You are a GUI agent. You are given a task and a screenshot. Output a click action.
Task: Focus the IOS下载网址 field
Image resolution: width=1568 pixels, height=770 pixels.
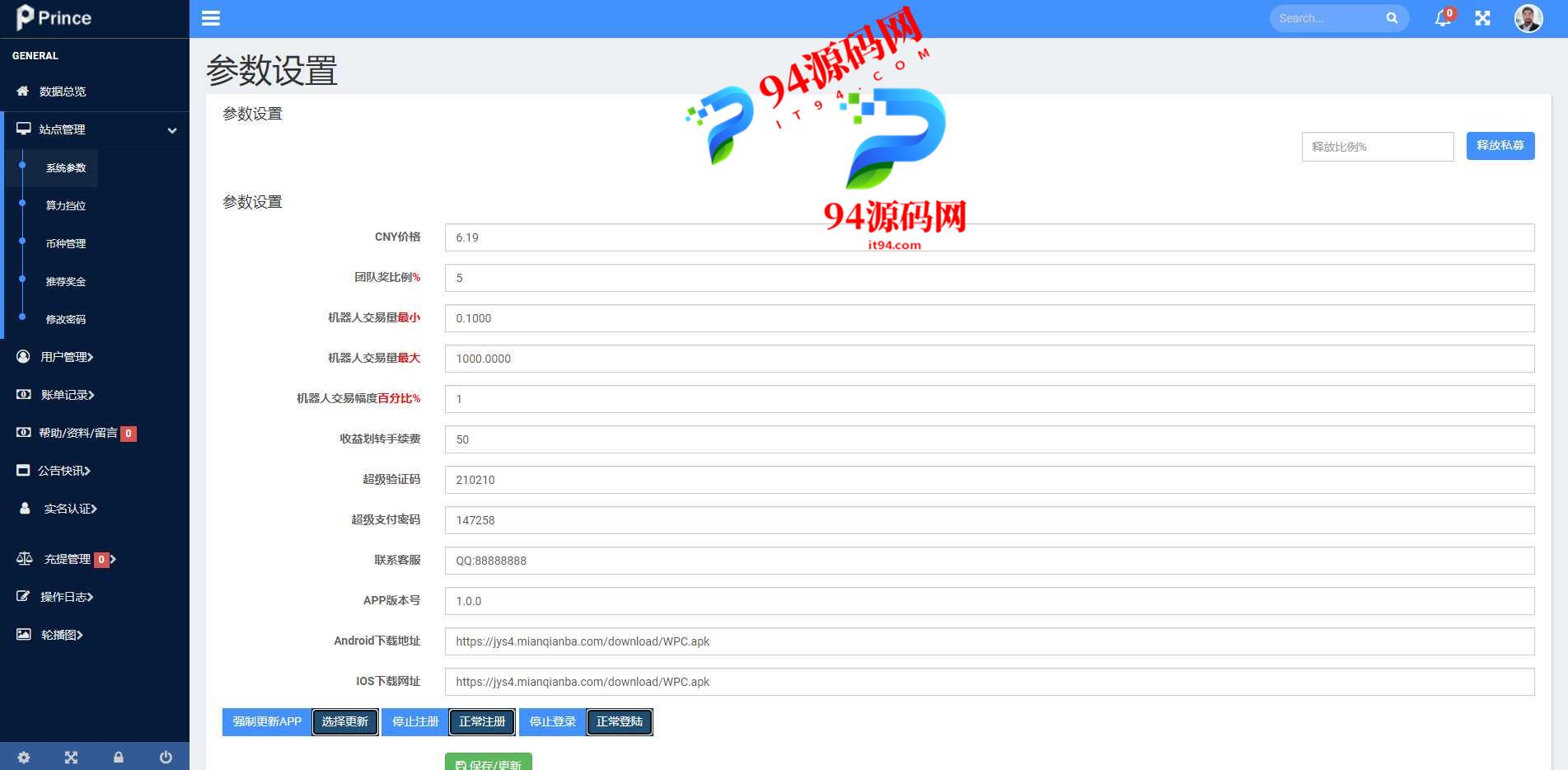[x=990, y=682]
